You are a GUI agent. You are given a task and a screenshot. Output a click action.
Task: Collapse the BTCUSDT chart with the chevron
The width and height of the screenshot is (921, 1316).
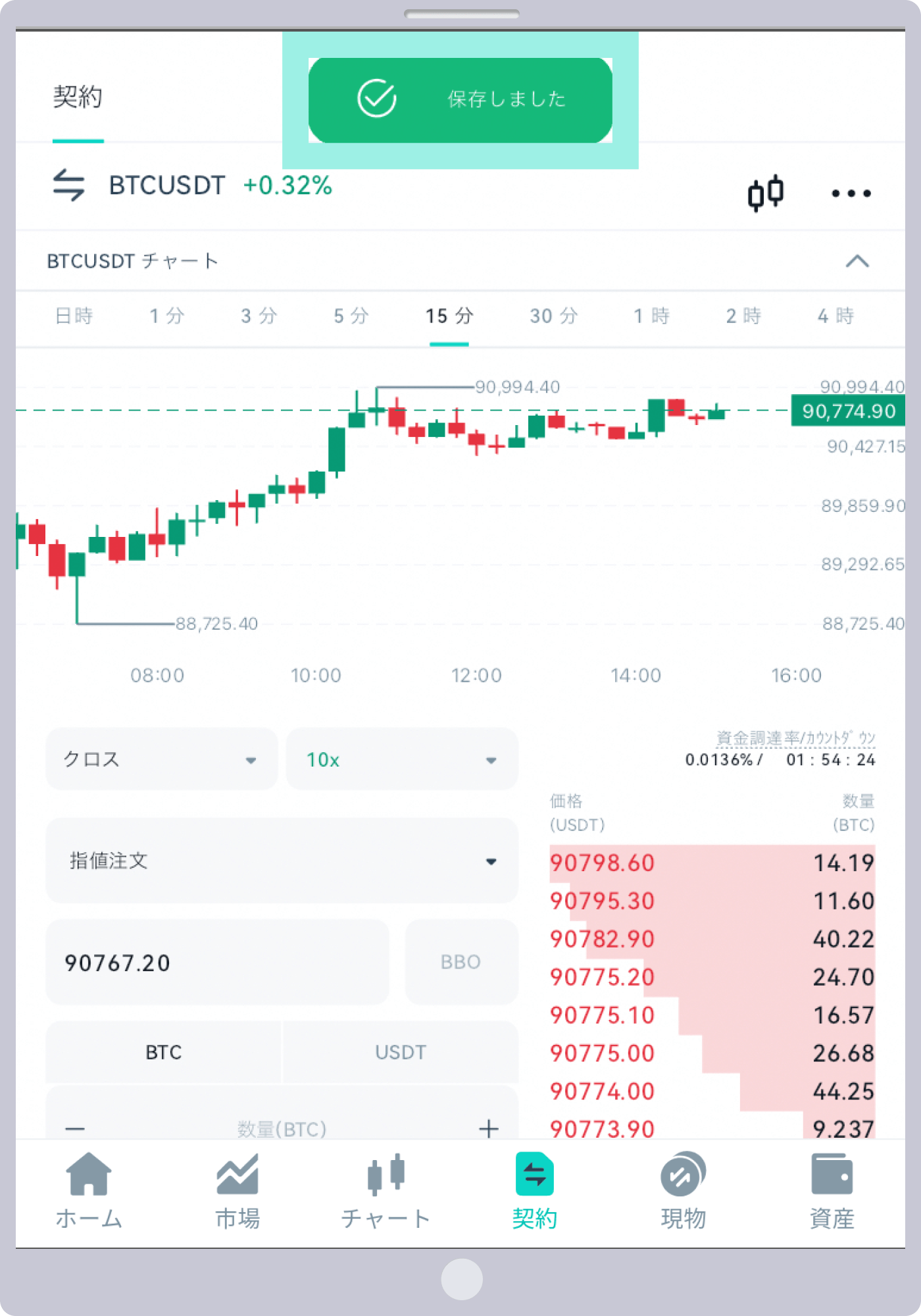coord(857,261)
